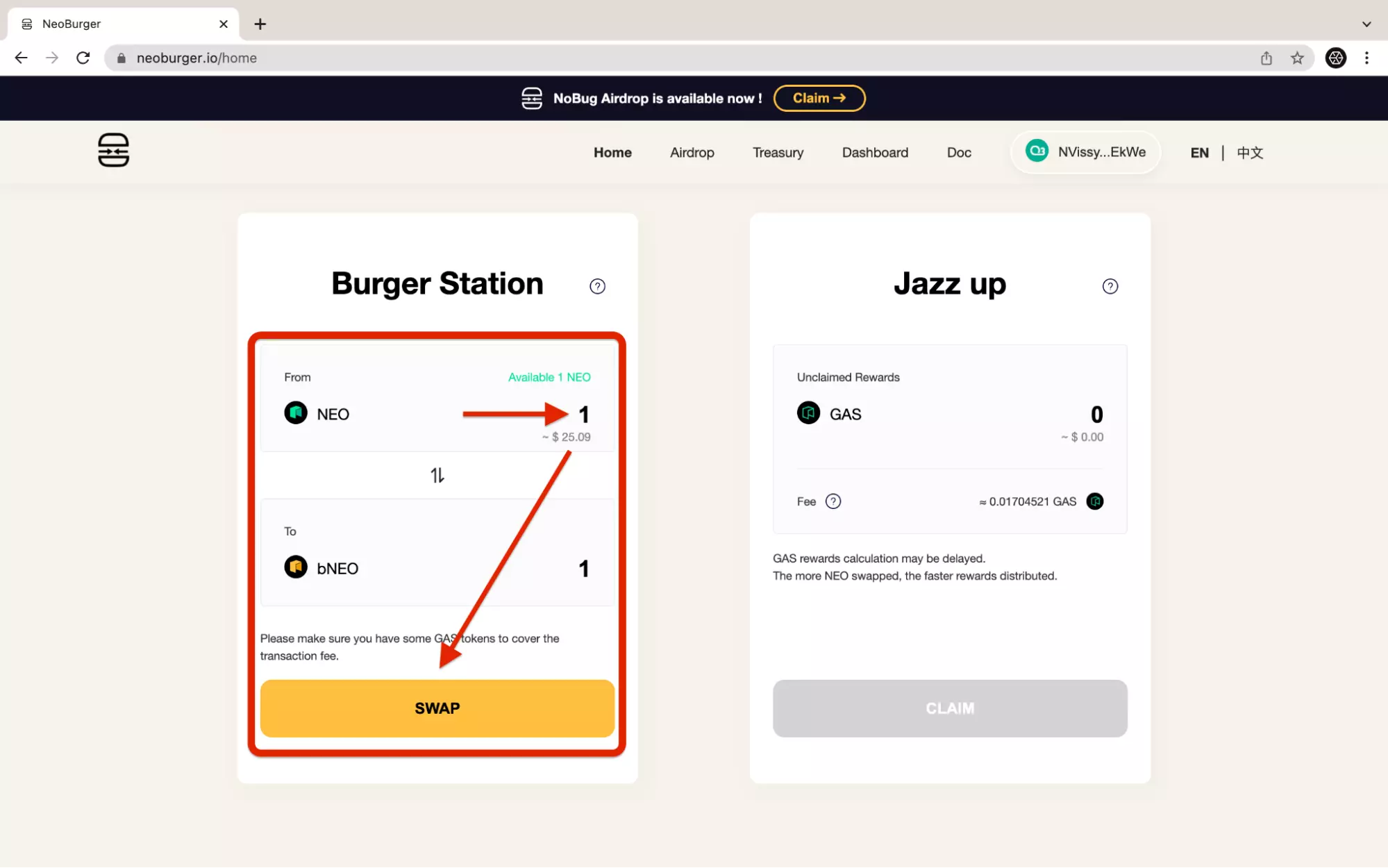Click the bNEO token icon
This screenshot has width=1388, height=868.
coord(296,567)
